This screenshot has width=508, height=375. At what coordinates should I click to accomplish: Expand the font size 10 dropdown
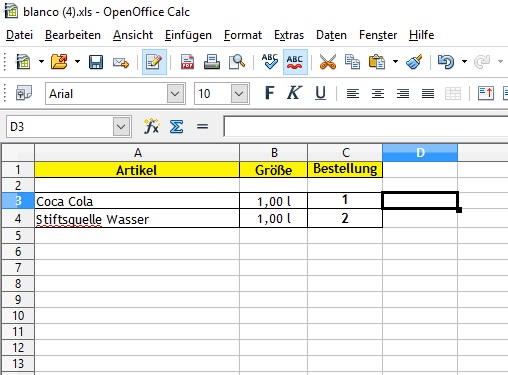(x=239, y=94)
